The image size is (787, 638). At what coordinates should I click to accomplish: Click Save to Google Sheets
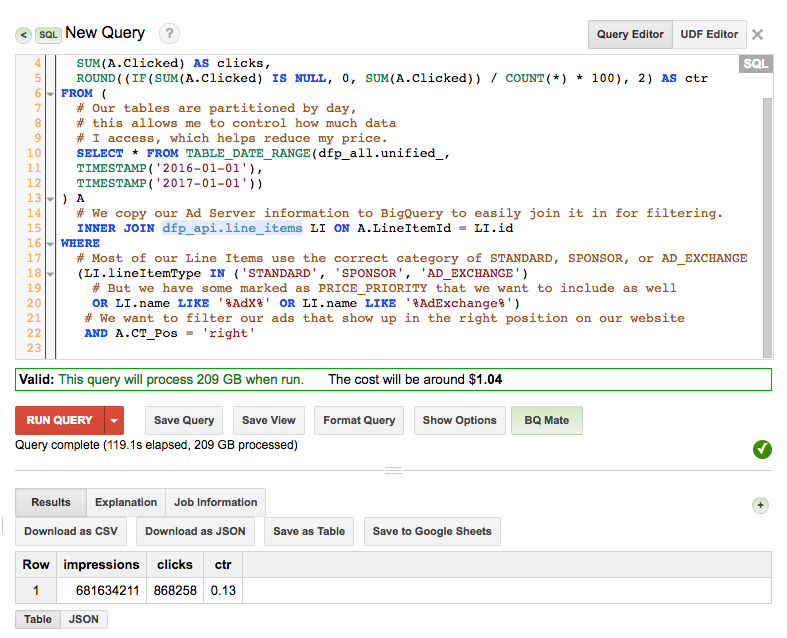[432, 531]
